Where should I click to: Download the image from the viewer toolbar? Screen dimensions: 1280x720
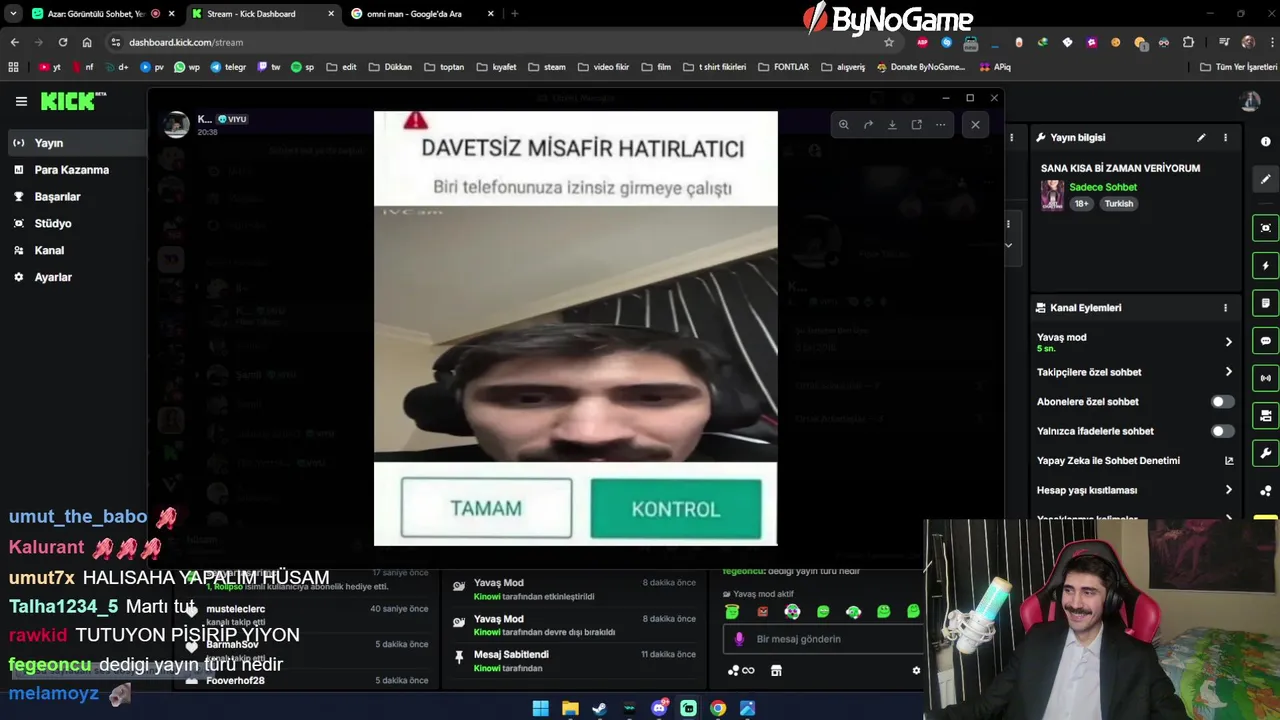point(892,125)
